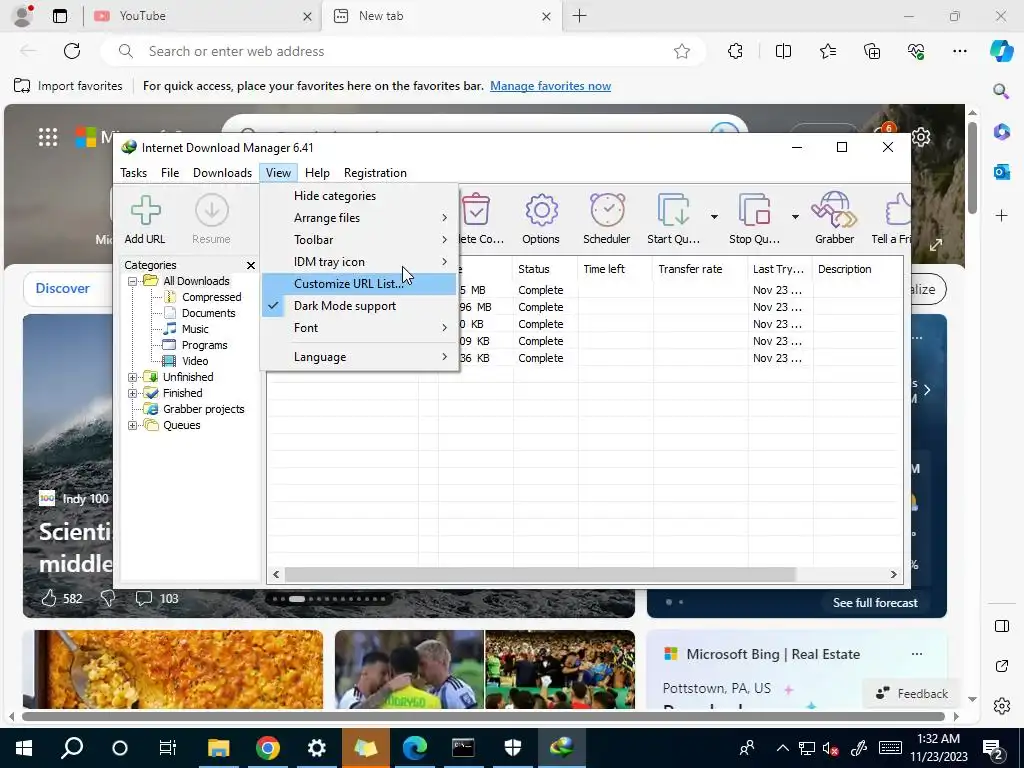Open the Tasks menu in IDM
The image size is (1024, 768).
pos(133,173)
